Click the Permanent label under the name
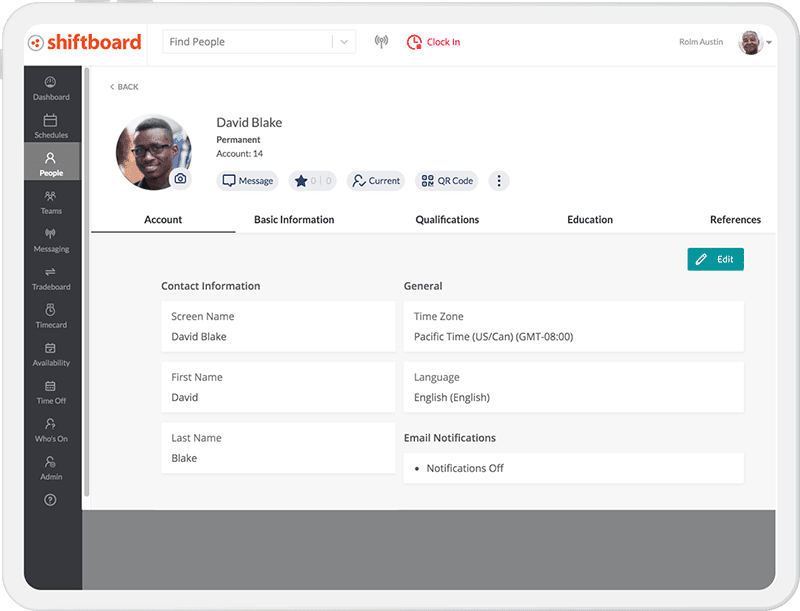 (238, 140)
